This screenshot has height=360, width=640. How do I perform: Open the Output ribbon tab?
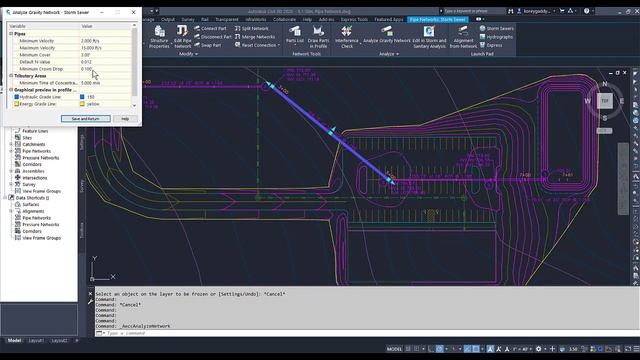[x=168, y=19]
